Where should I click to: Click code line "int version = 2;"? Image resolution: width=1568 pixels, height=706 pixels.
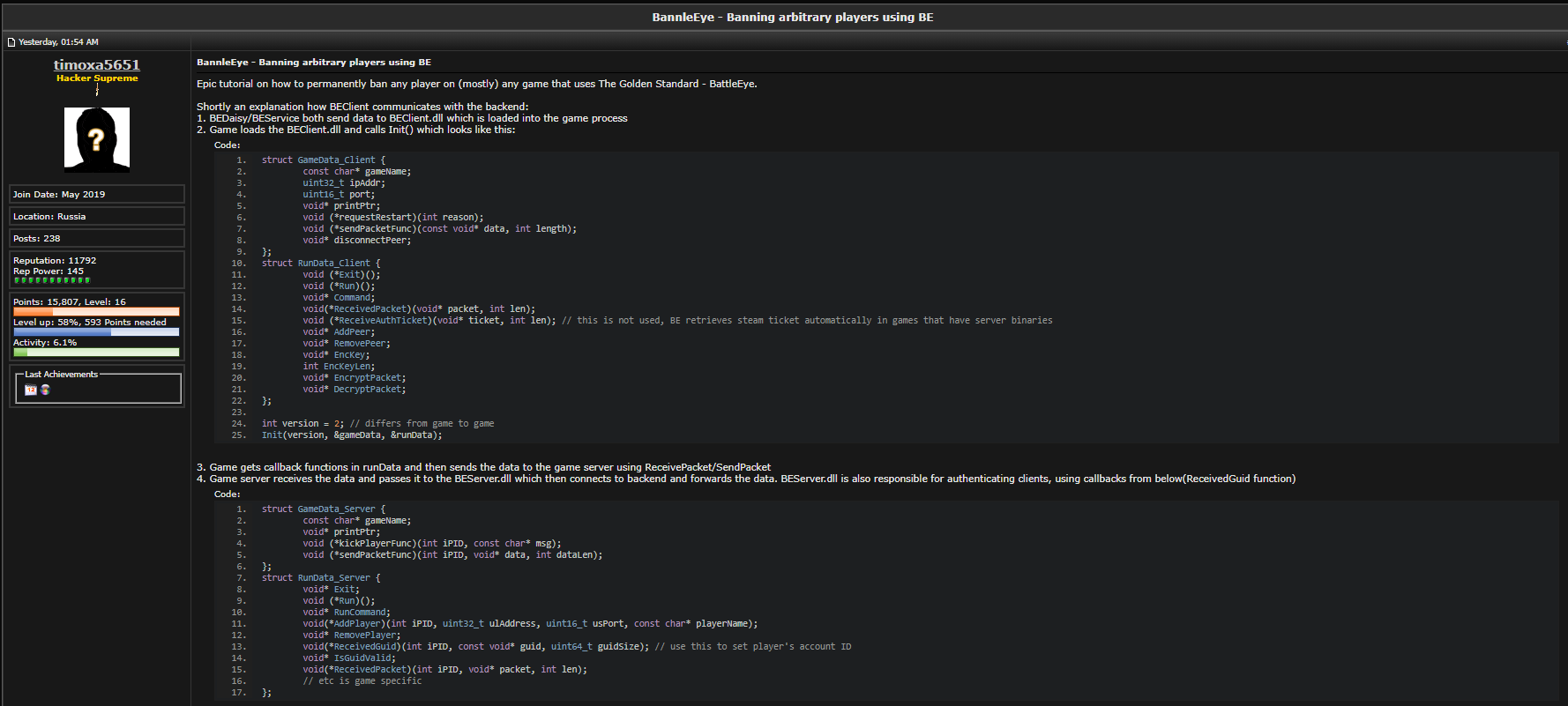pyautogui.click(x=303, y=424)
